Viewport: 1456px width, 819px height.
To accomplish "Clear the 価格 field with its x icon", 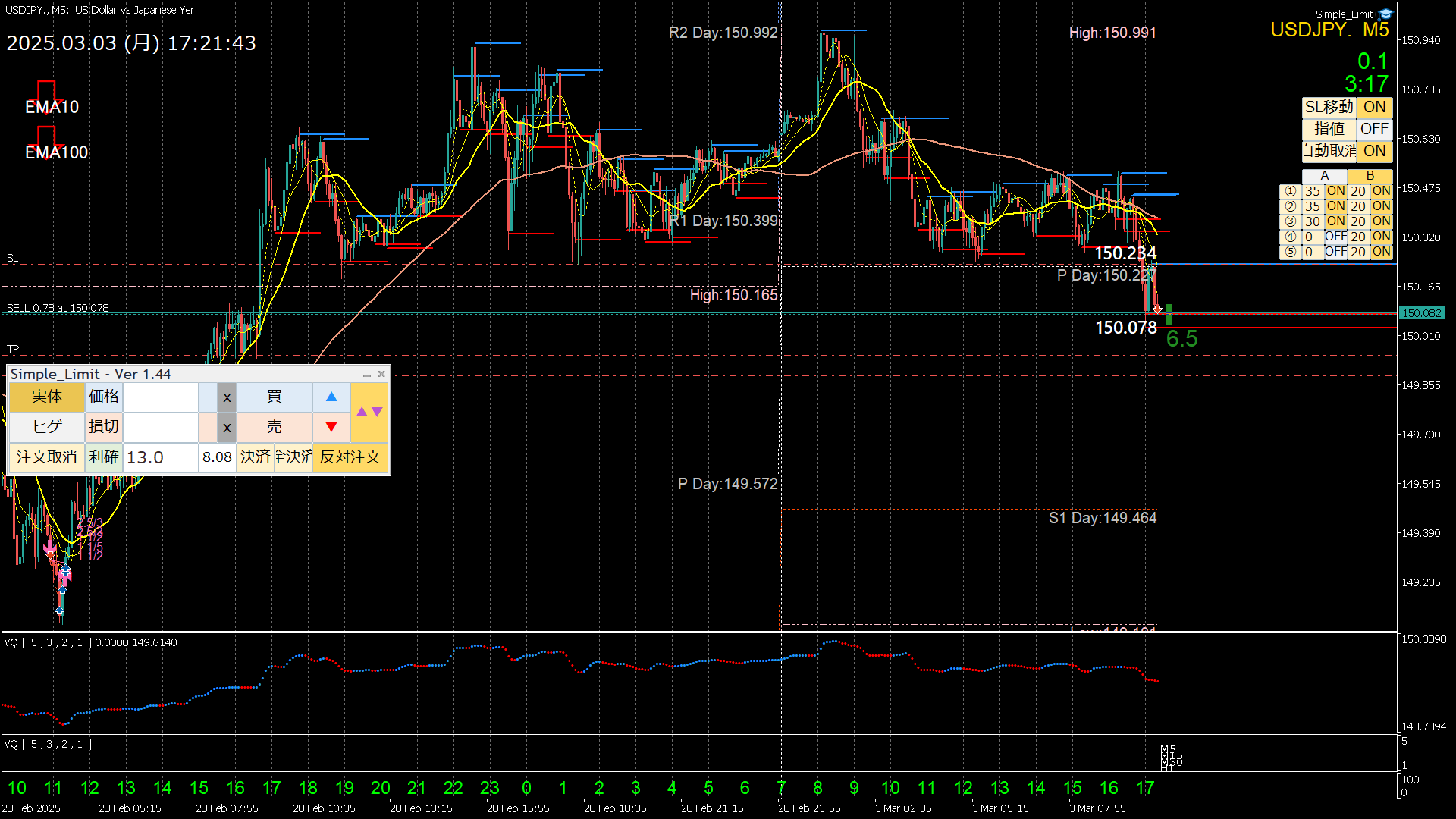I will pos(227,397).
